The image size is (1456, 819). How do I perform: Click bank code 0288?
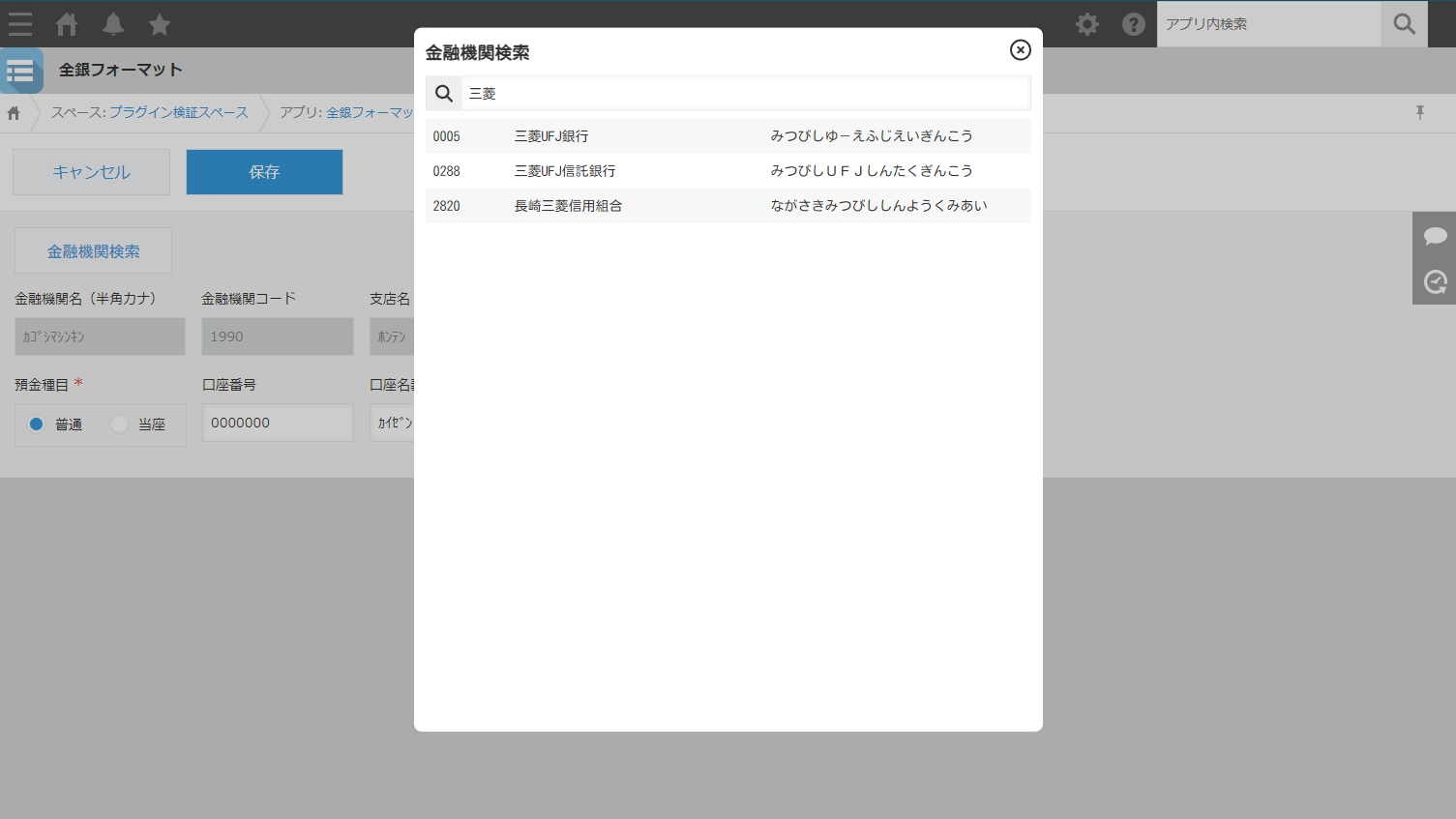(447, 171)
